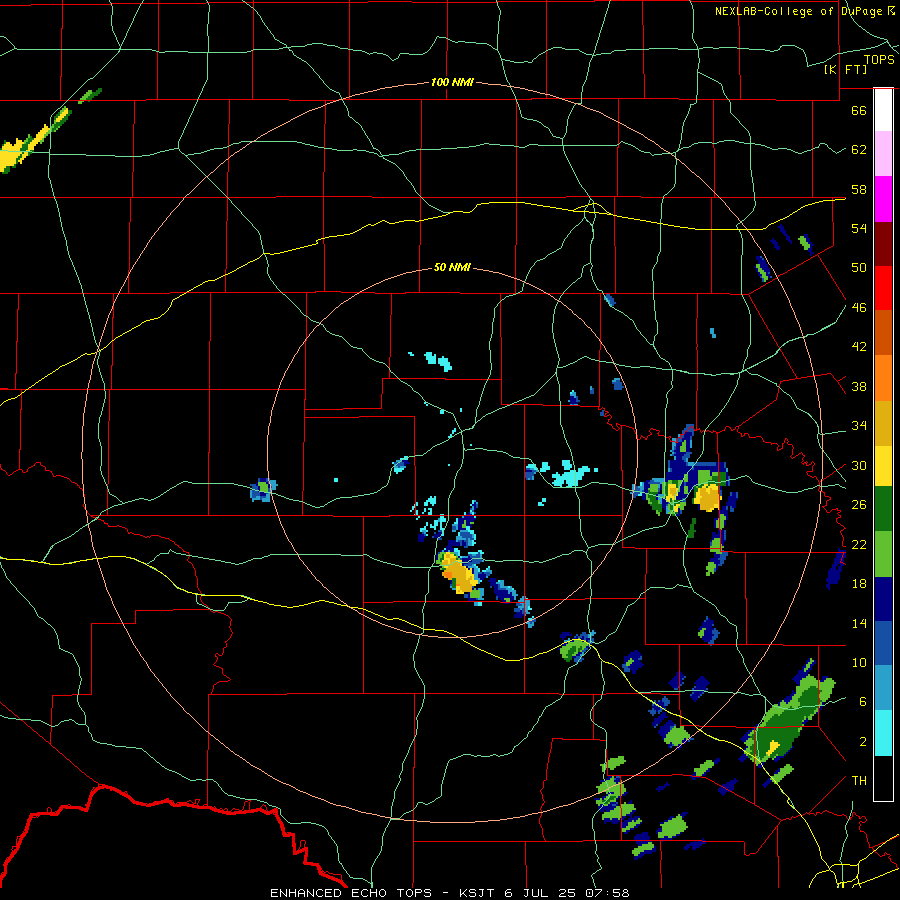Click the 58 value on the legend scale
The image size is (900, 900).
pos(859,189)
